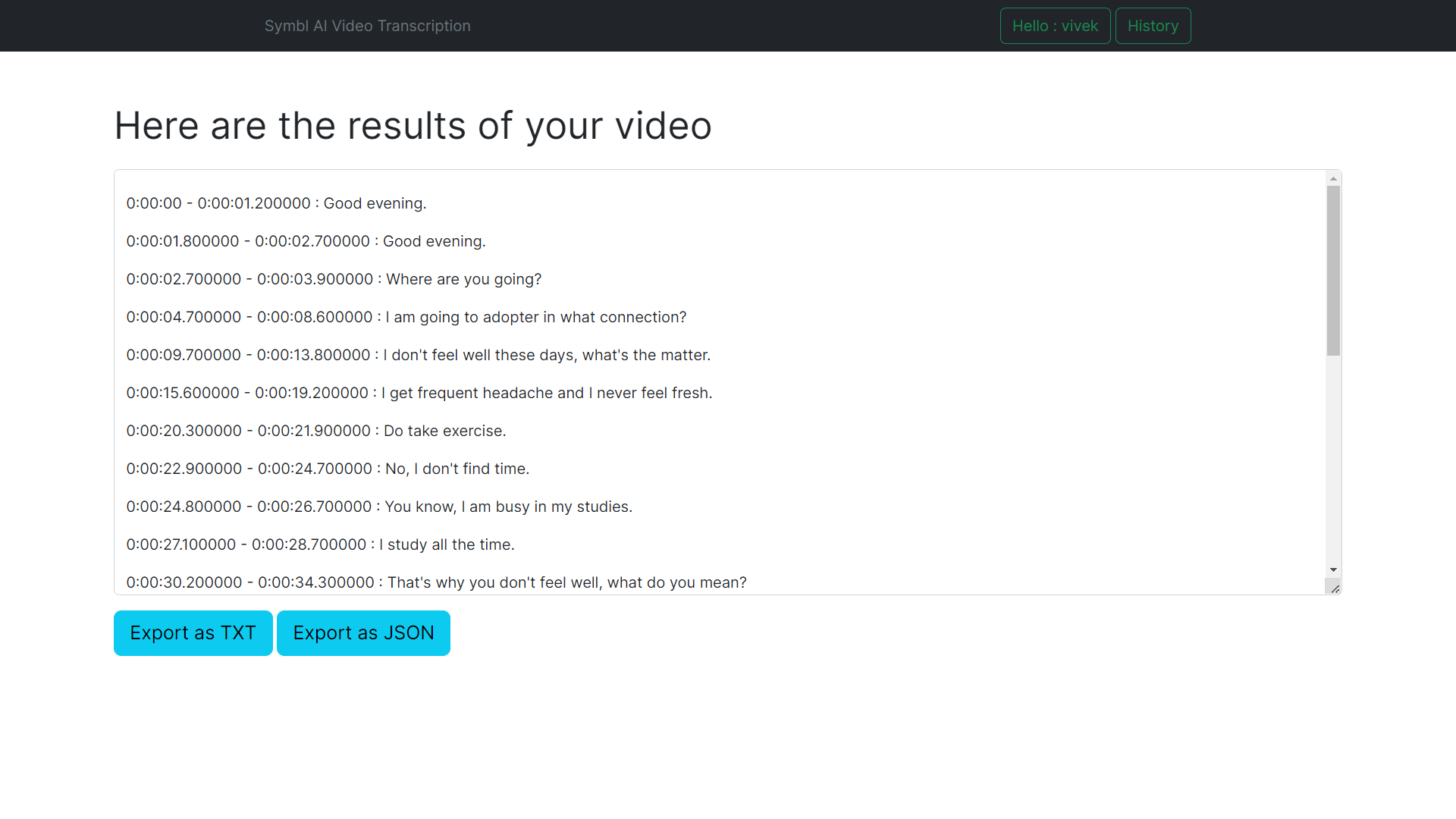Click the scrollbar down arrow in transcript box
This screenshot has height=819, width=1456.
[x=1333, y=570]
